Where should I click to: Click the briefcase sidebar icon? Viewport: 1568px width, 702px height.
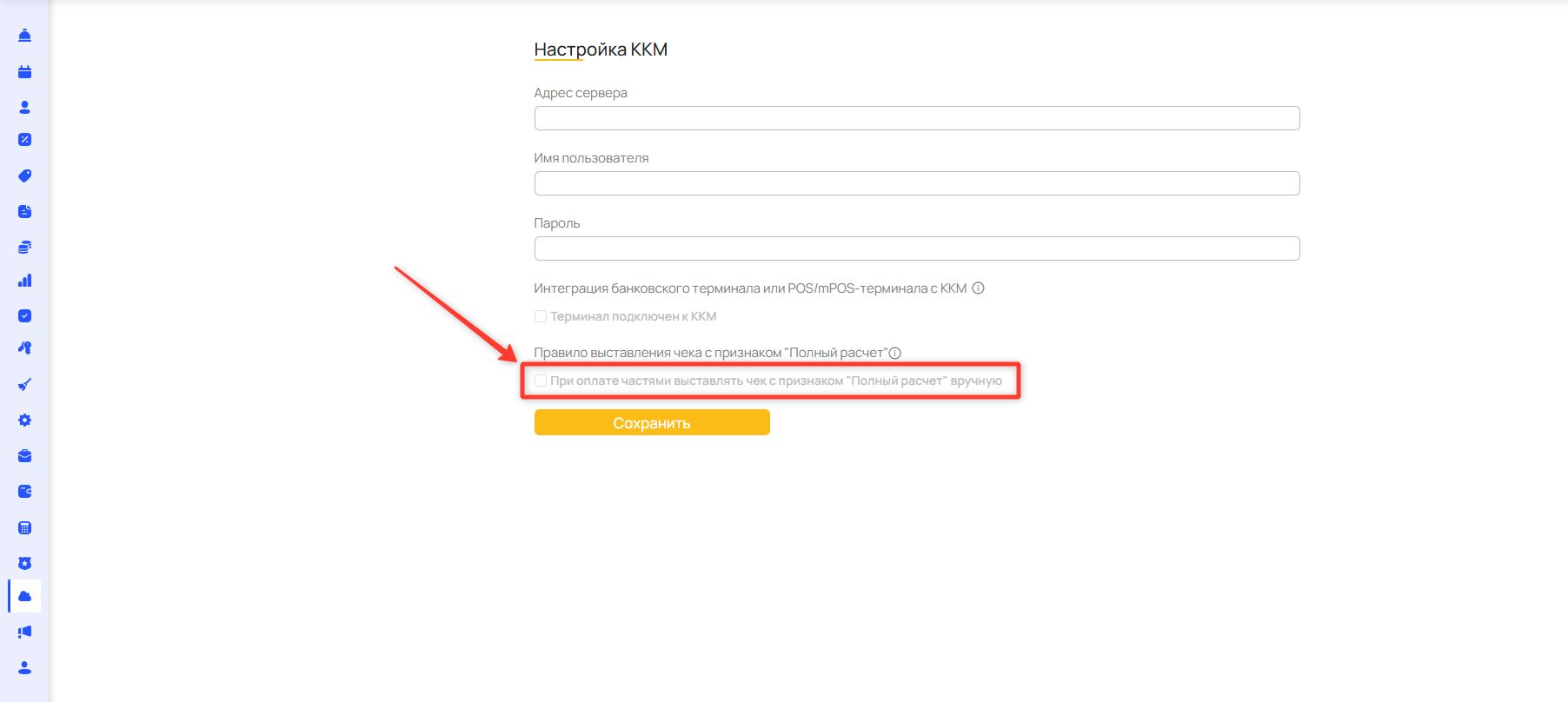tap(24, 456)
